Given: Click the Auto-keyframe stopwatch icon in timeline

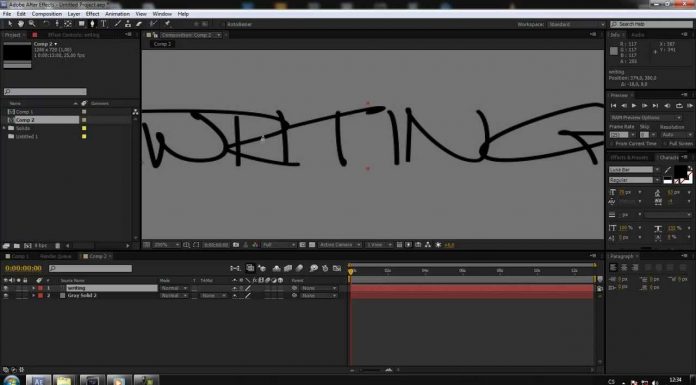Looking at the screenshot, I should pos(325,268).
